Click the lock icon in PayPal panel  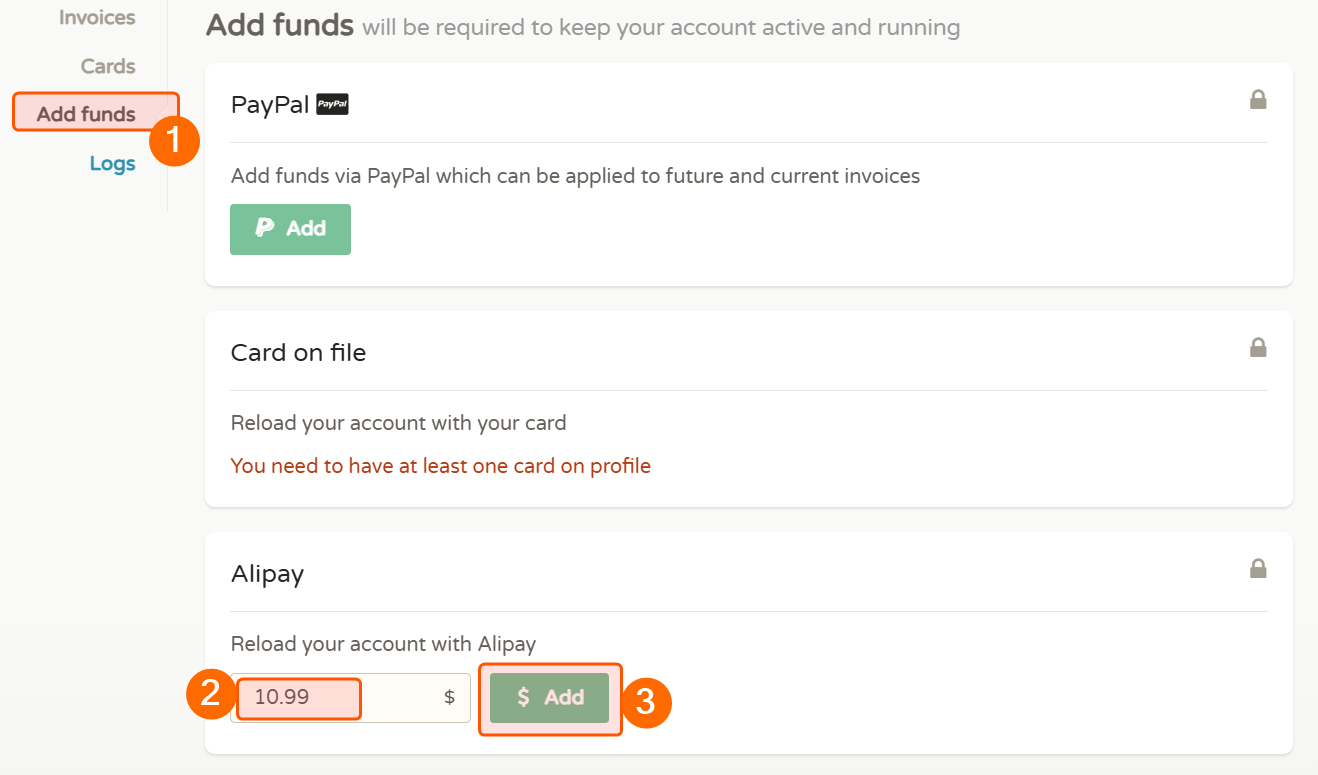[1258, 100]
